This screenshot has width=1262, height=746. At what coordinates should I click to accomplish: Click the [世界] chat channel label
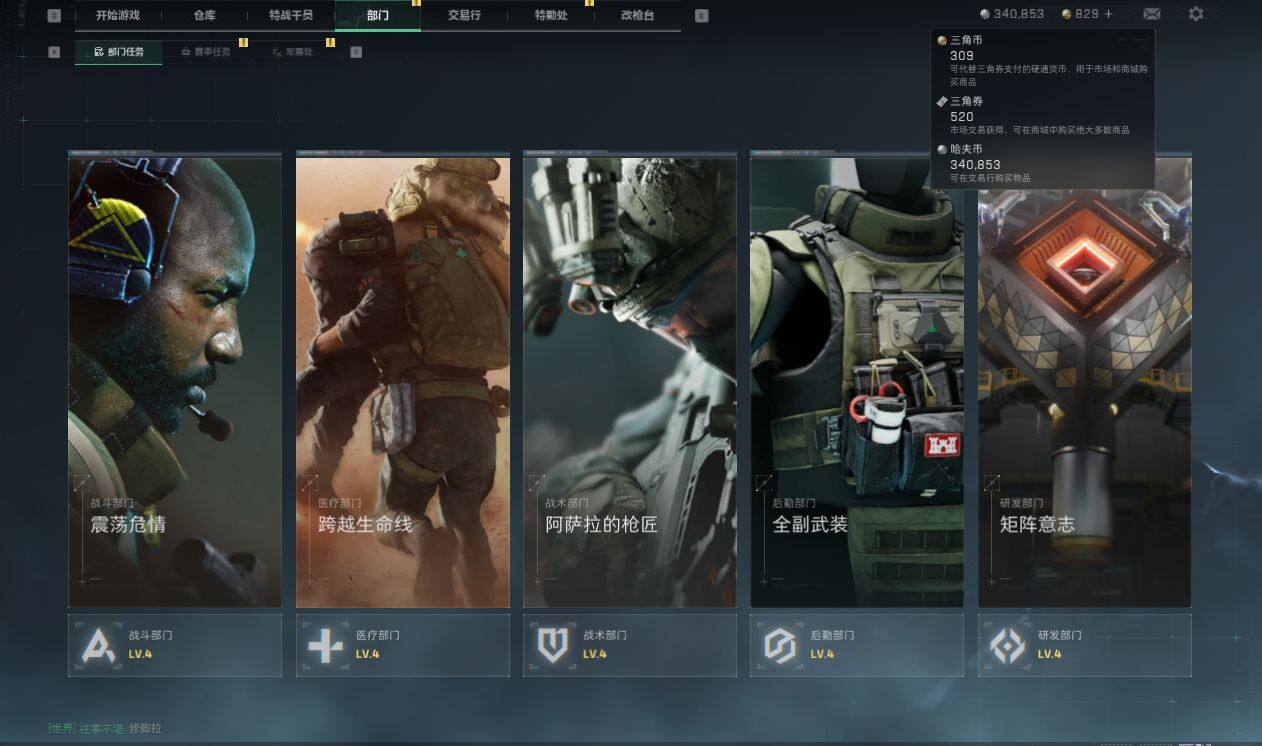point(62,729)
